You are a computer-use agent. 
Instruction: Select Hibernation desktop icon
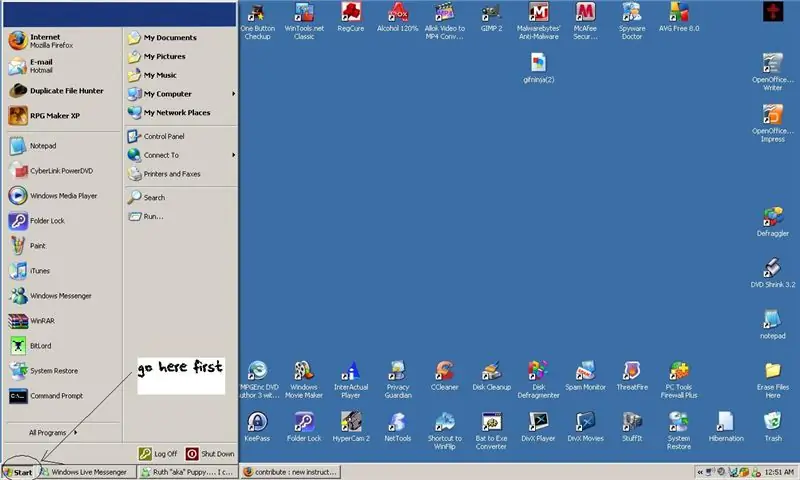tap(726, 427)
